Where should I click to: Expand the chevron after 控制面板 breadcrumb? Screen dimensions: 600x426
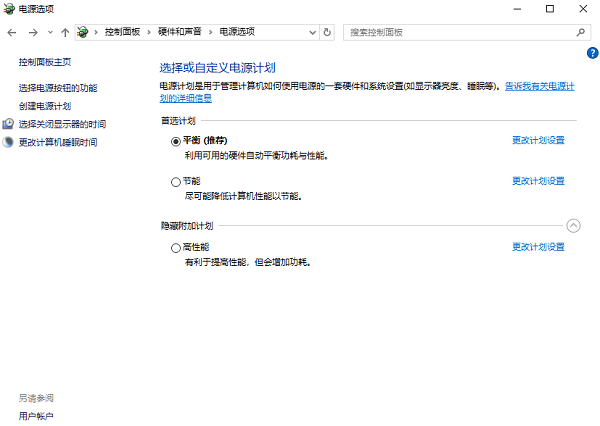point(149,32)
